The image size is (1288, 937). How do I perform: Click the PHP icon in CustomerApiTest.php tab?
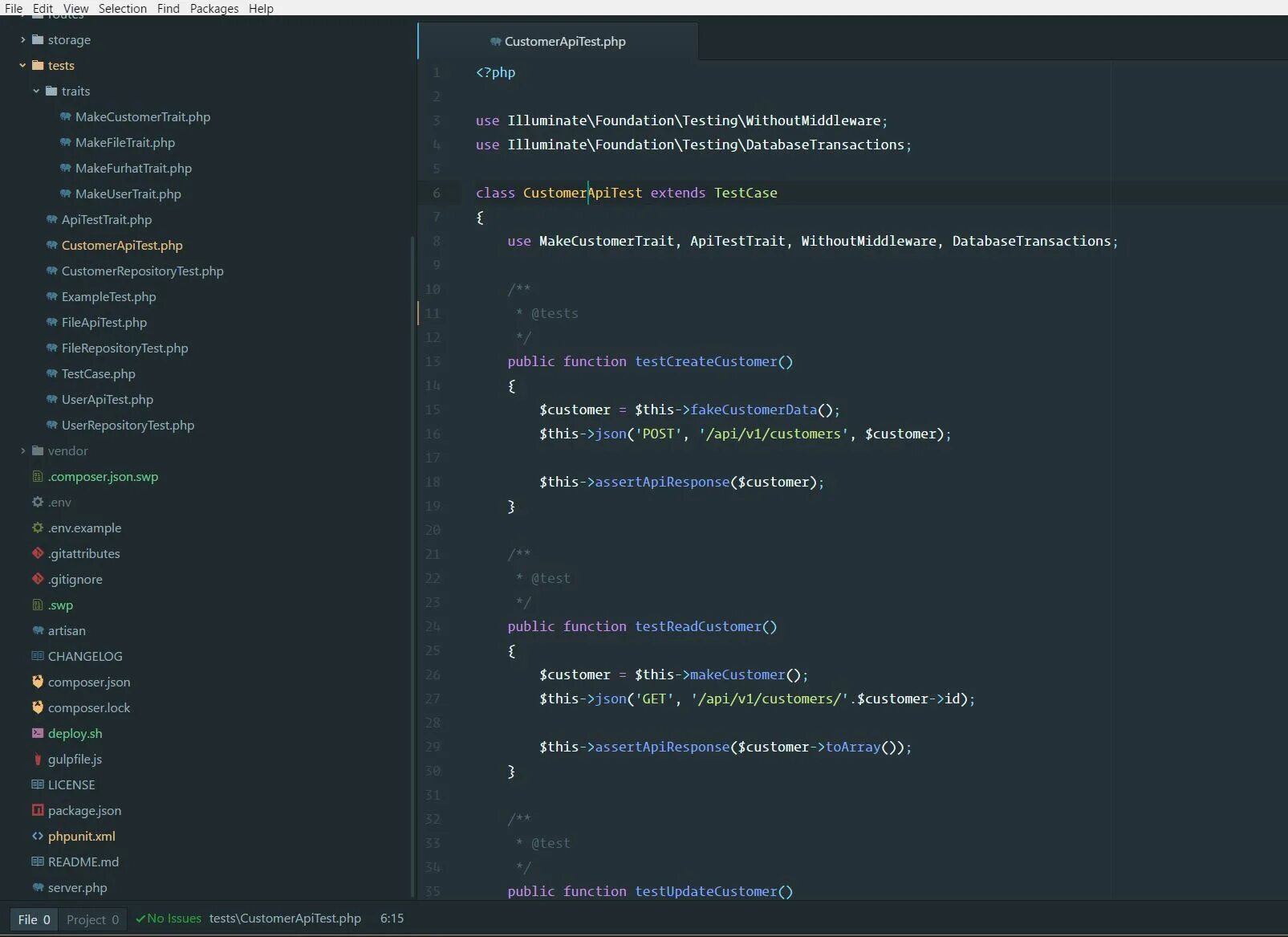tap(495, 42)
